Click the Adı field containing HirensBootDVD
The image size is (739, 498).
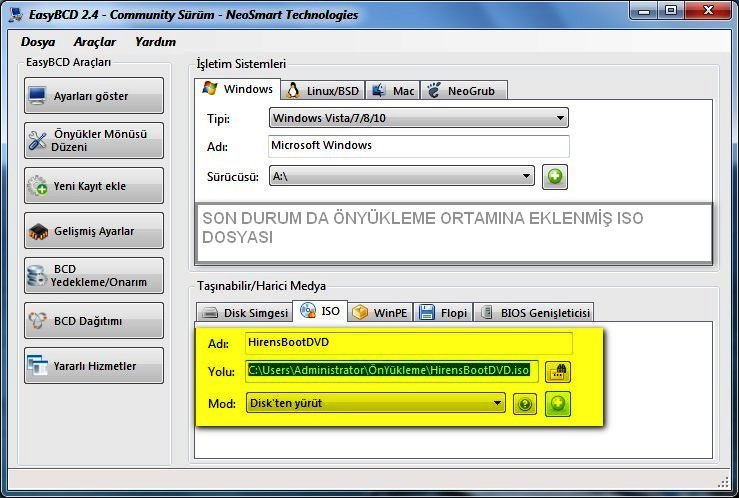click(409, 343)
